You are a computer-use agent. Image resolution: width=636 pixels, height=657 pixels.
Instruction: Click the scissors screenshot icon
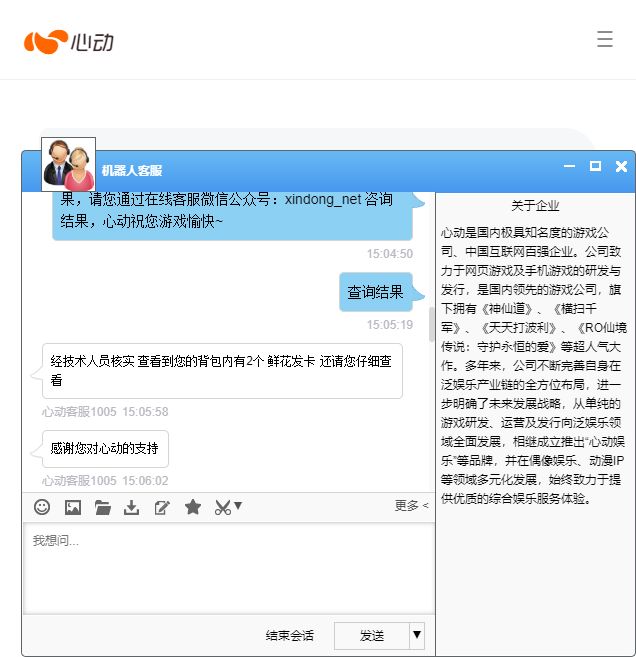point(223,507)
